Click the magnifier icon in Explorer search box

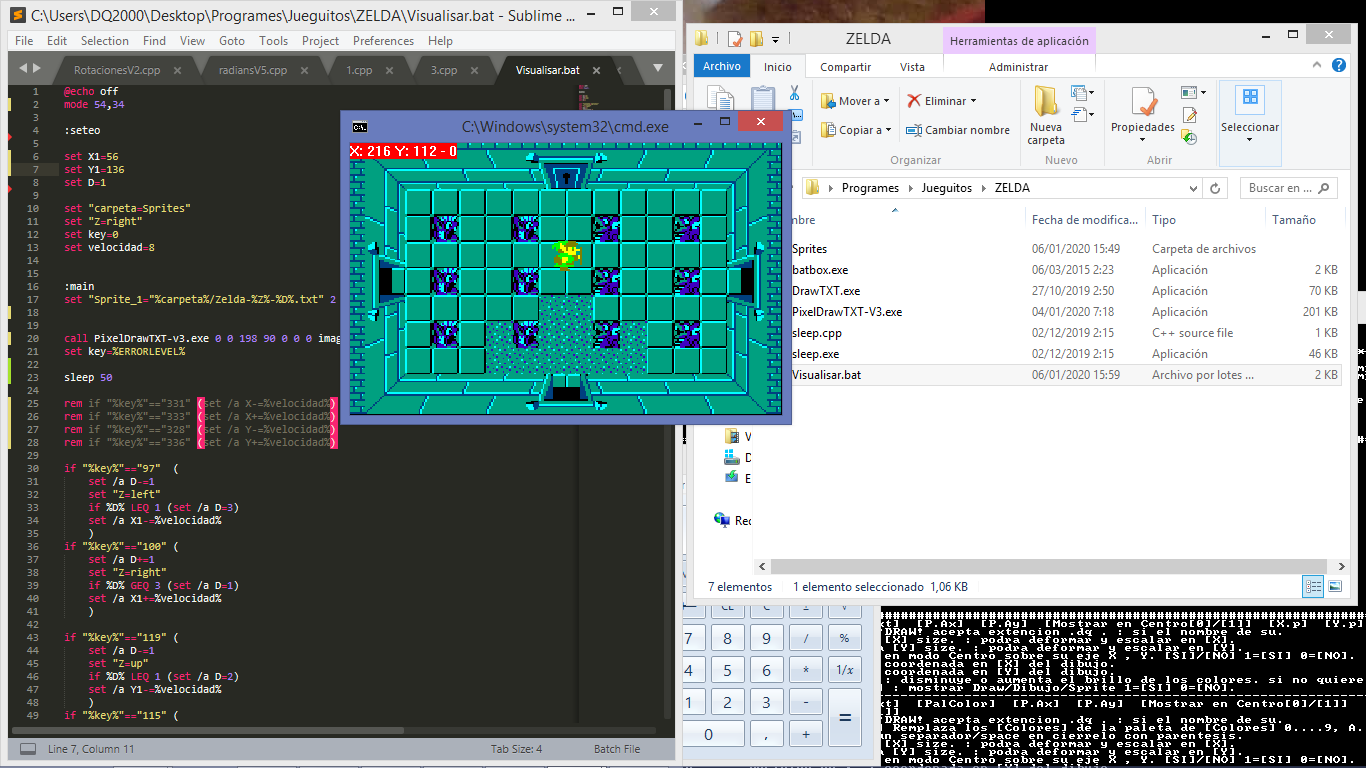[x=1324, y=188]
